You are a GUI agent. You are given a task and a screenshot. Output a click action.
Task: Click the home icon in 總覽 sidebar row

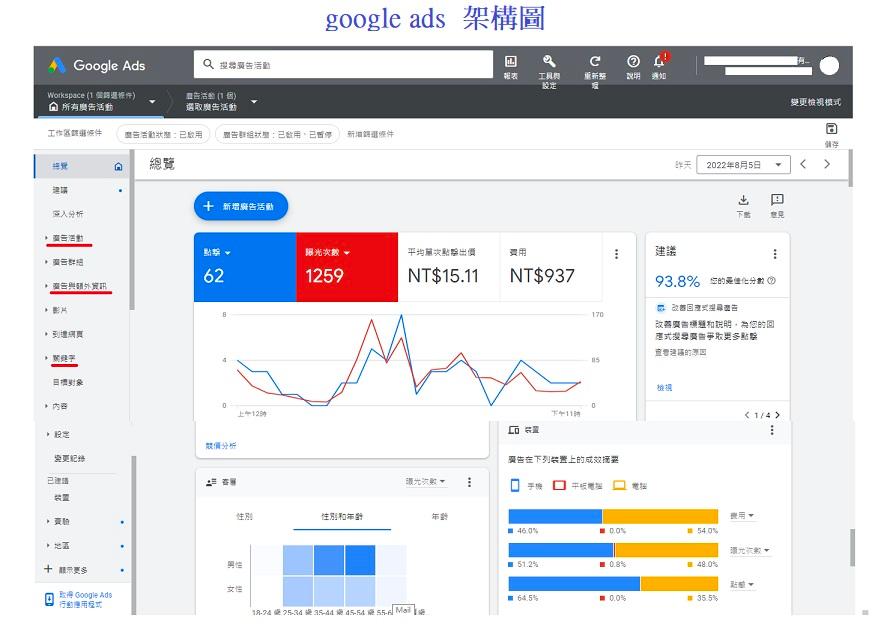[x=118, y=166]
